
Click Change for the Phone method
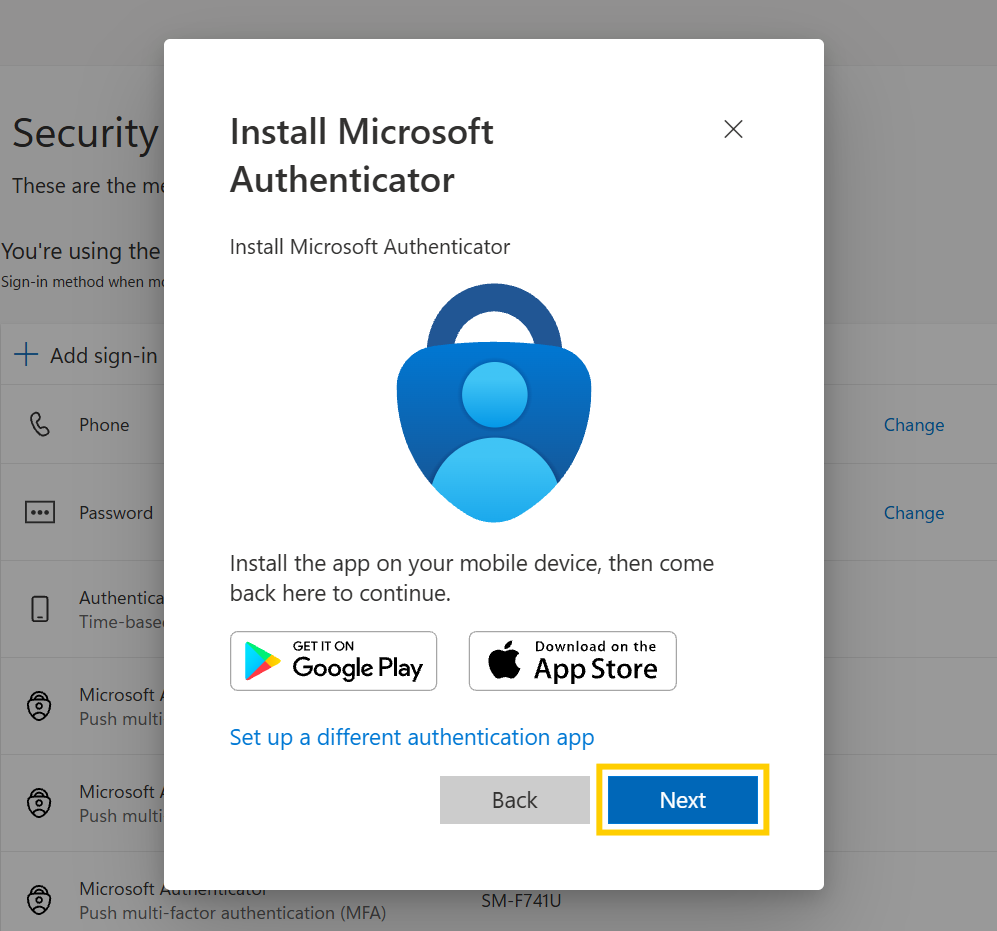(914, 425)
